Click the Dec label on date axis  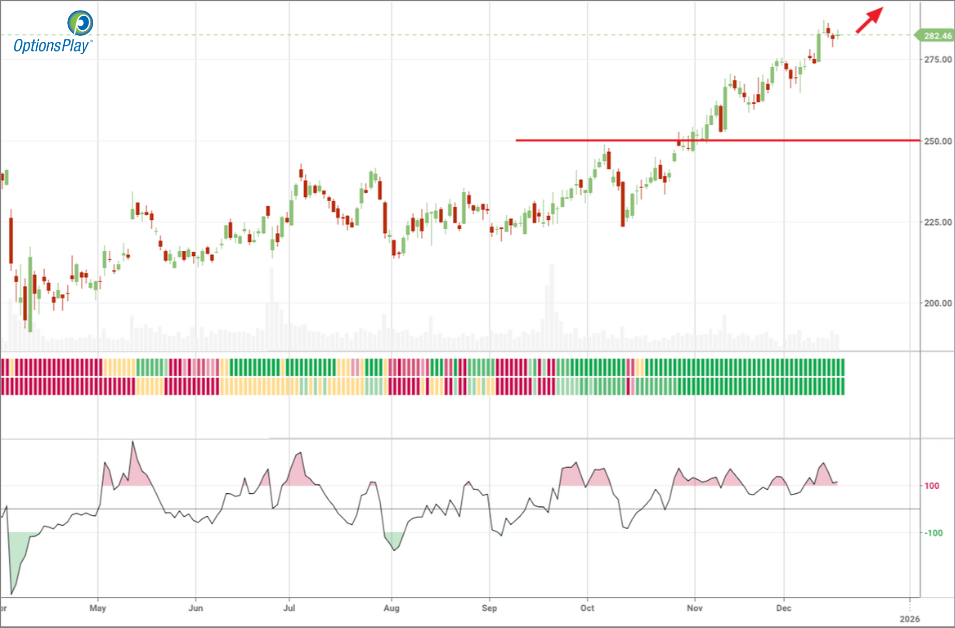coord(785,607)
